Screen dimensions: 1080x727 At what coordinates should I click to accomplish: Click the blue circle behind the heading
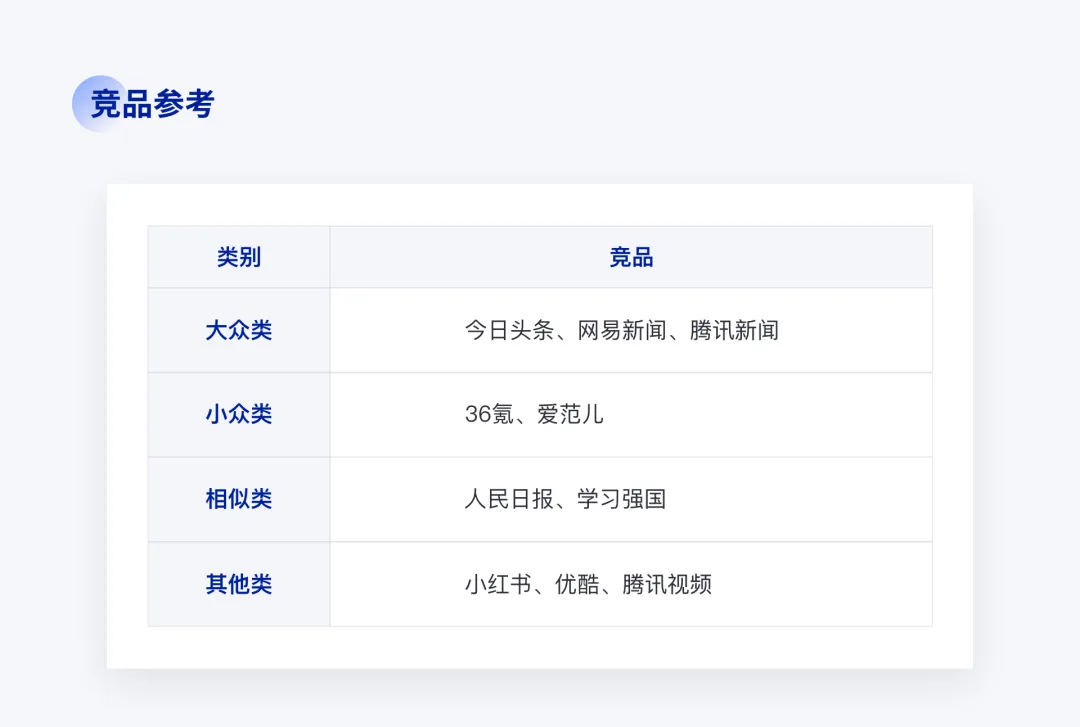click(101, 103)
